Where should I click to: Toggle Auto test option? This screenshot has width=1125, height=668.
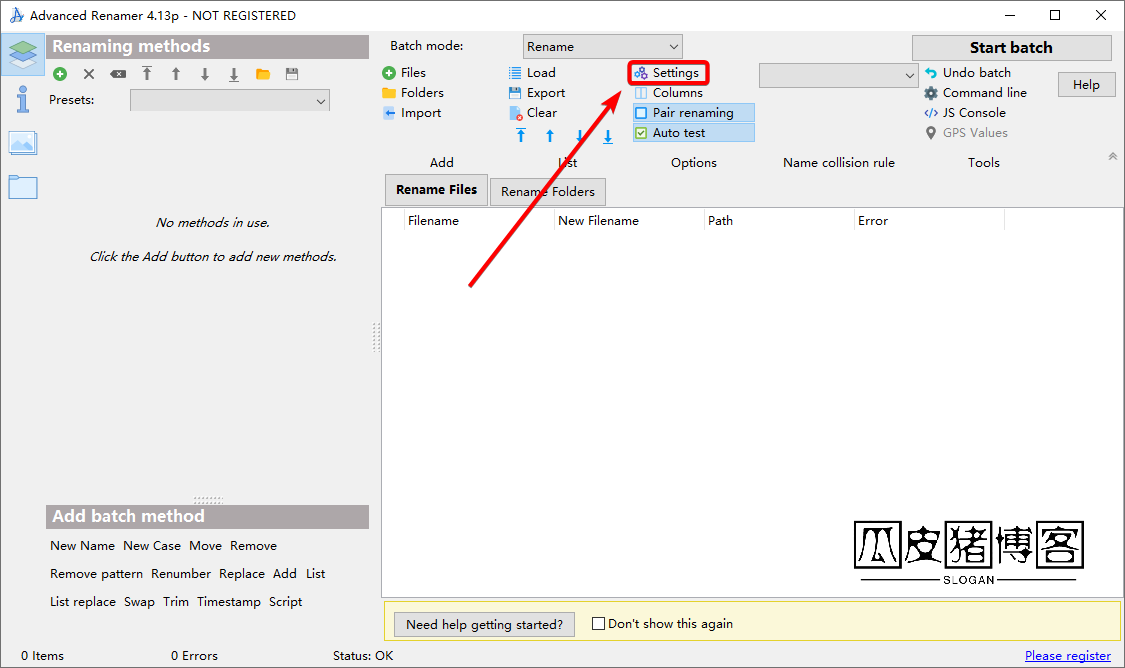693,133
